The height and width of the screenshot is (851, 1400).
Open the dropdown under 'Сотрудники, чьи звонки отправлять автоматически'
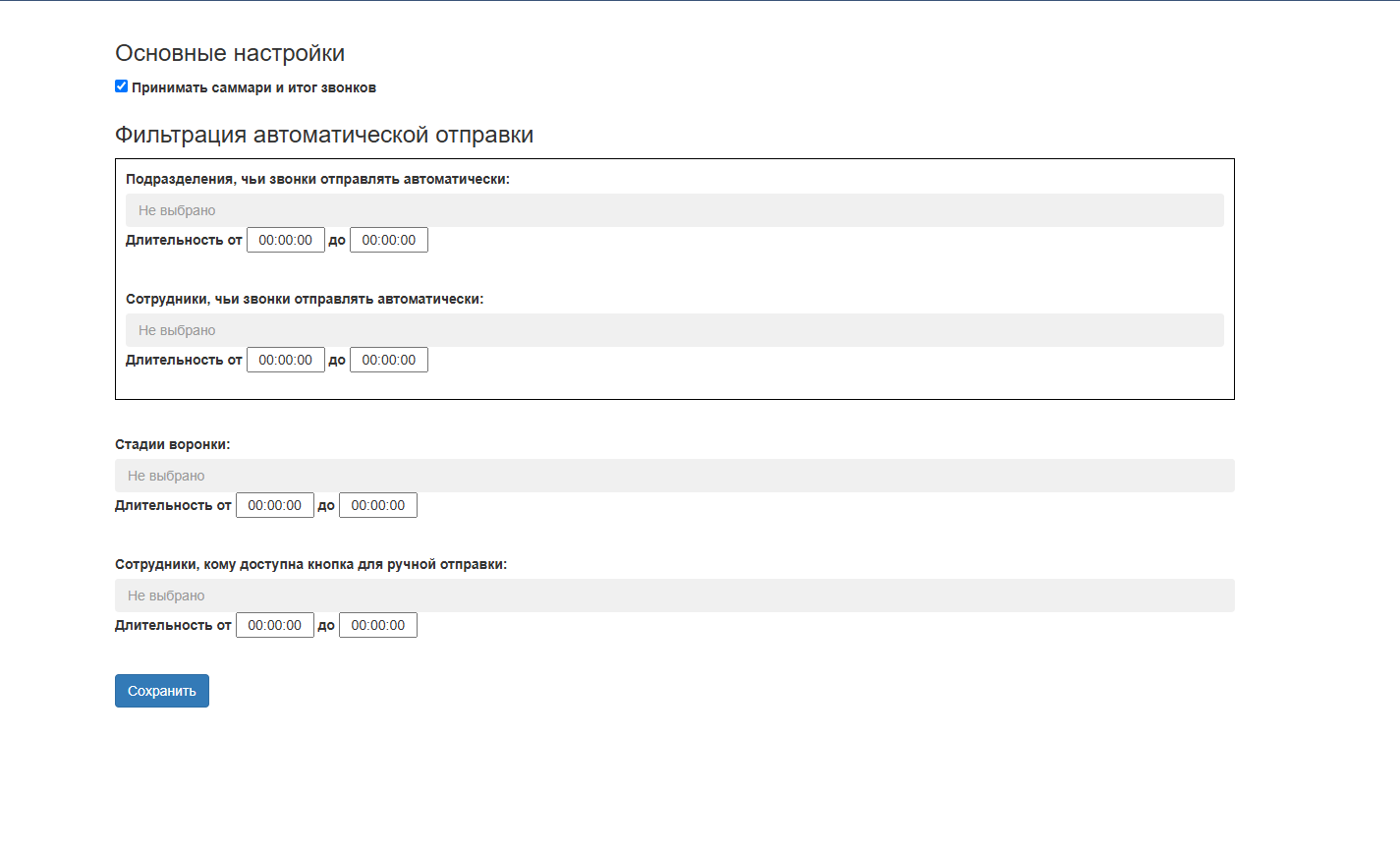(x=674, y=330)
